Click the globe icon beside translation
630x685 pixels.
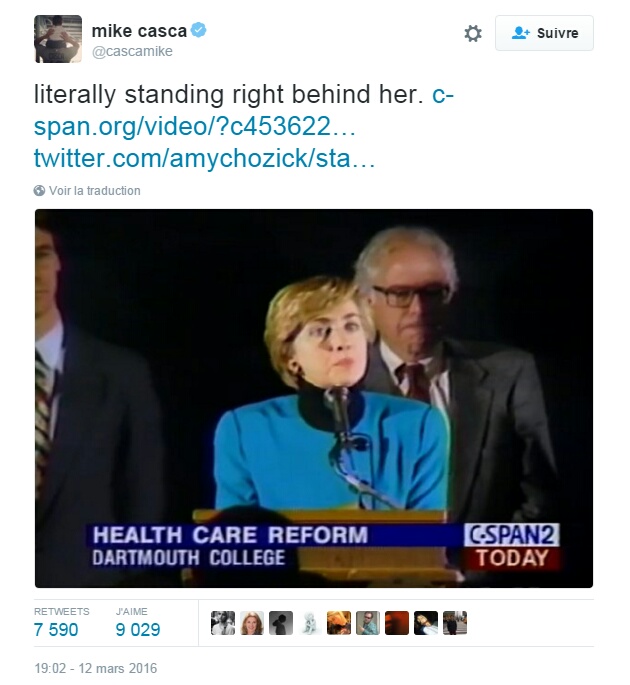(x=39, y=191)
